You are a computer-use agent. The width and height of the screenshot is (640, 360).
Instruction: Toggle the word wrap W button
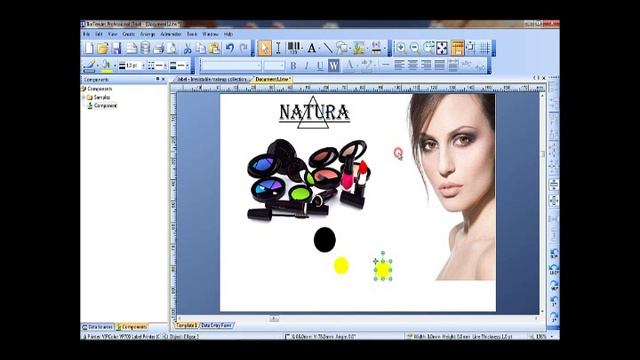(333, 65)
